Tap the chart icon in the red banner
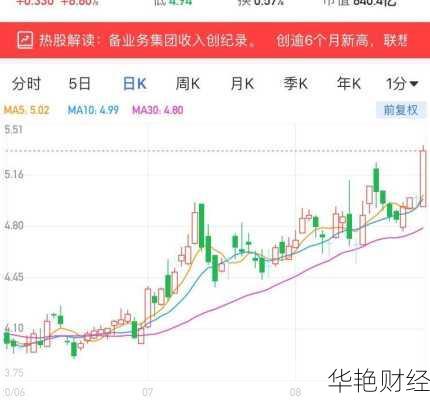This screenshot has width=430, height=400. (x=25, y=40)
